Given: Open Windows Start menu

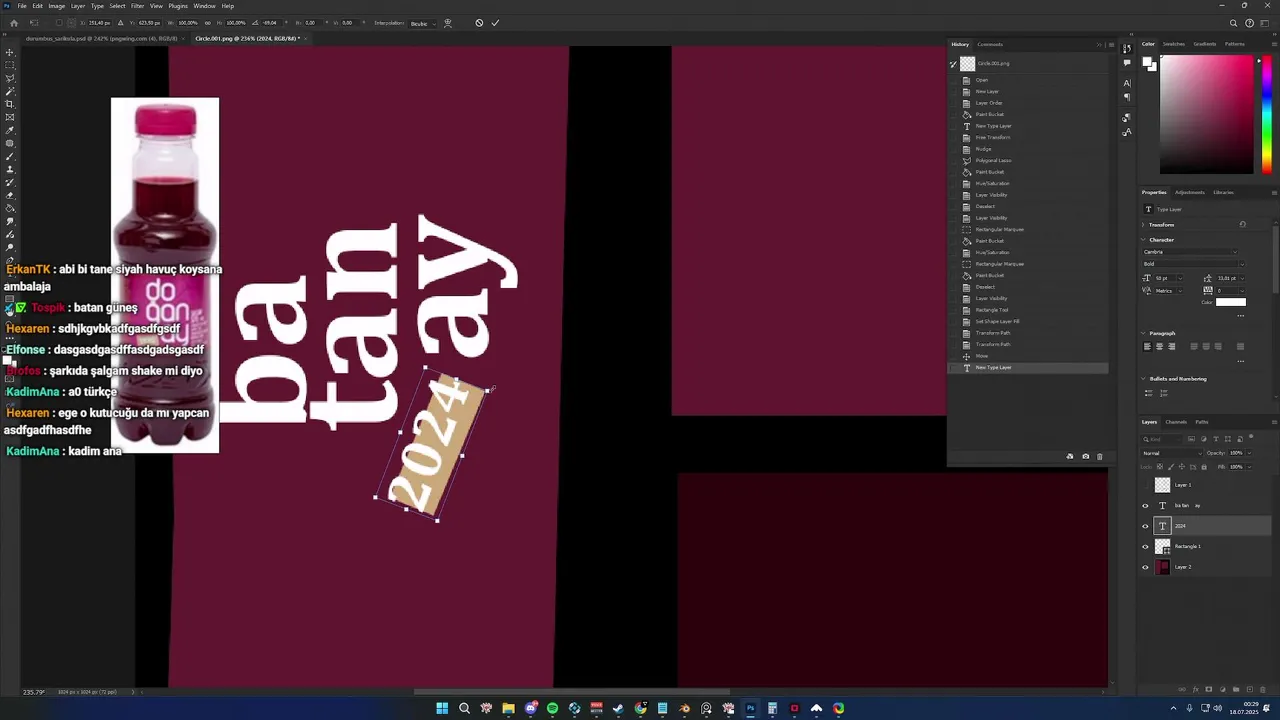Looking at the screenshot, I should [x=442, y=708].
